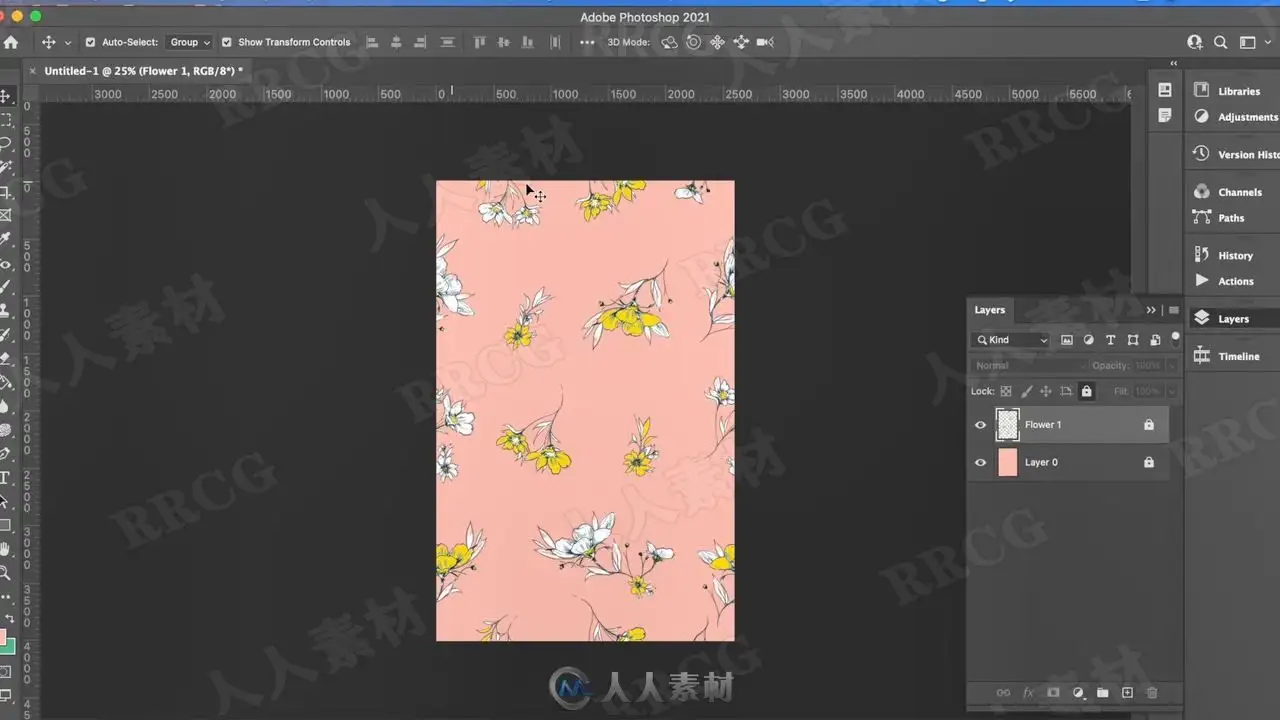Open the History panel
This screenshot has width=1280, height=720.
click(x=1234, y=255)
